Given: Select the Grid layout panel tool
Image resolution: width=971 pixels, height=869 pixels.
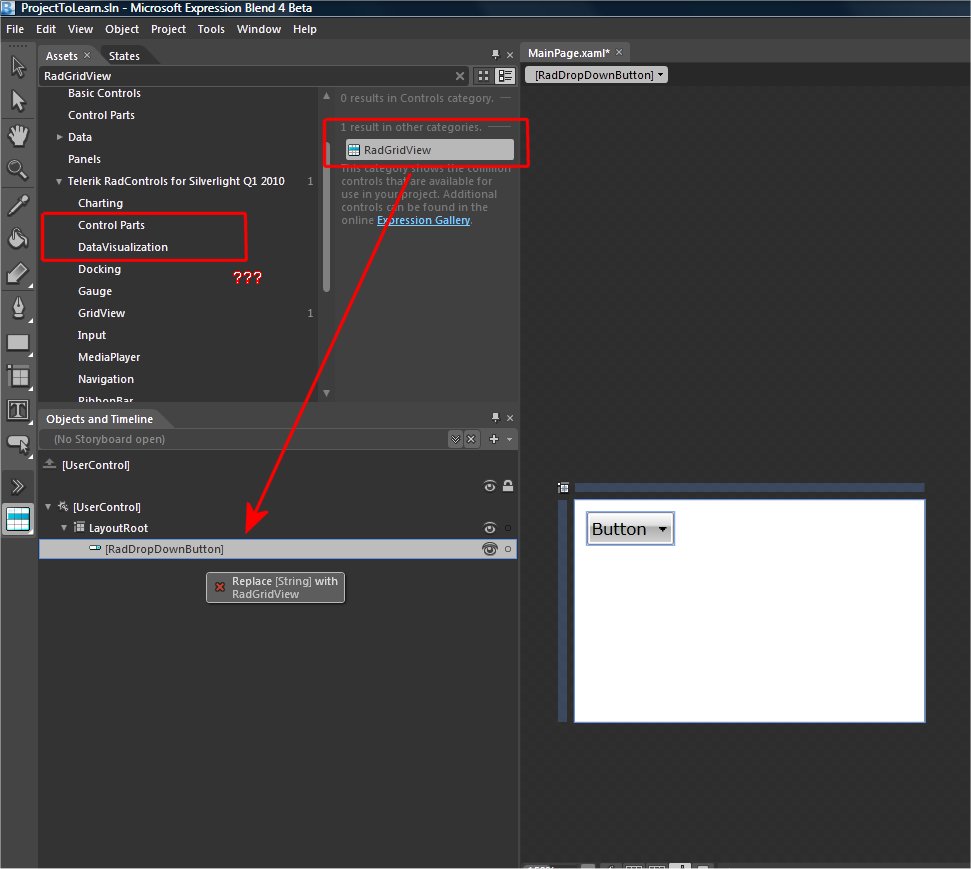Looking at the screenshot, I should coord(18,376).
